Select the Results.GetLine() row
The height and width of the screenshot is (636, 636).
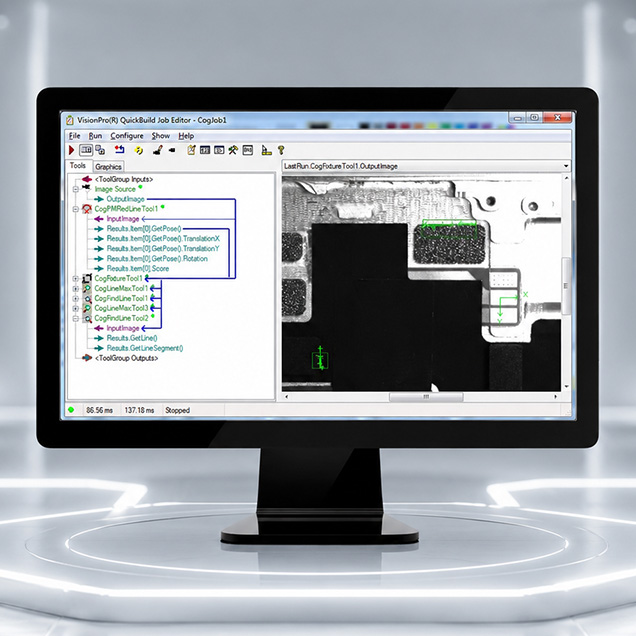pyautogui.click(x=132, y=338)
